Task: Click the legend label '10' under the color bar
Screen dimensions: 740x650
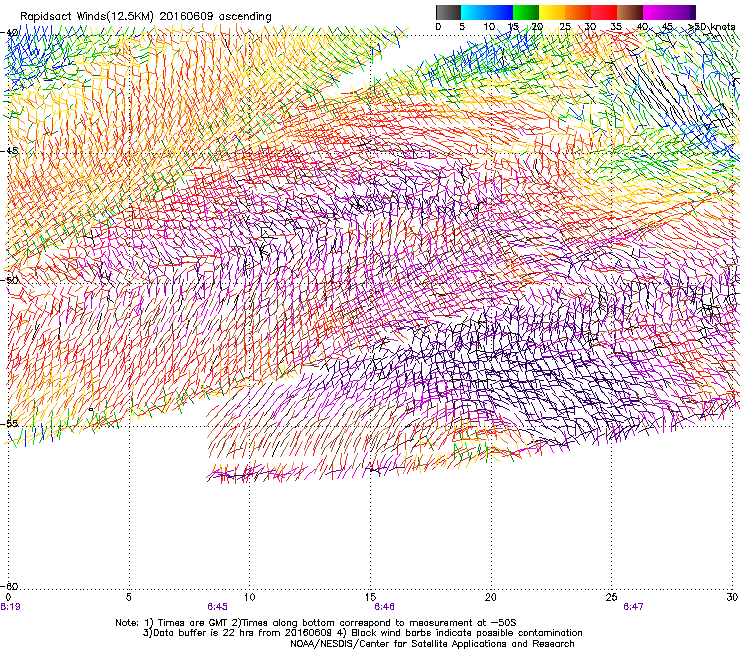Action: [x=489, y=26]
